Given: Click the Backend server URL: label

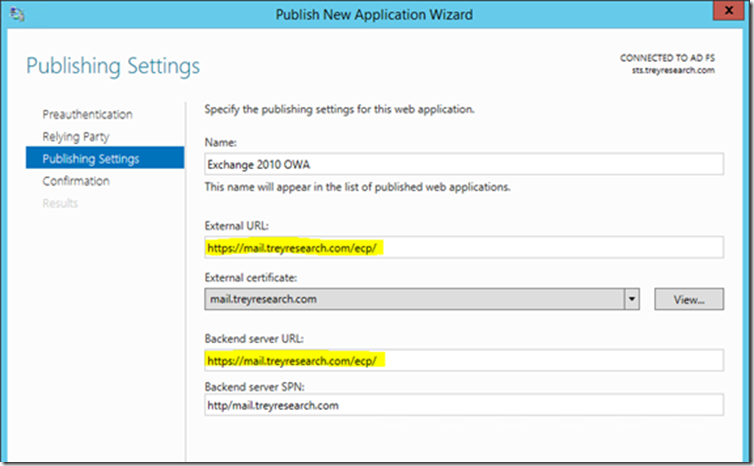Looking at the screenshot, I should coord(254,339).
